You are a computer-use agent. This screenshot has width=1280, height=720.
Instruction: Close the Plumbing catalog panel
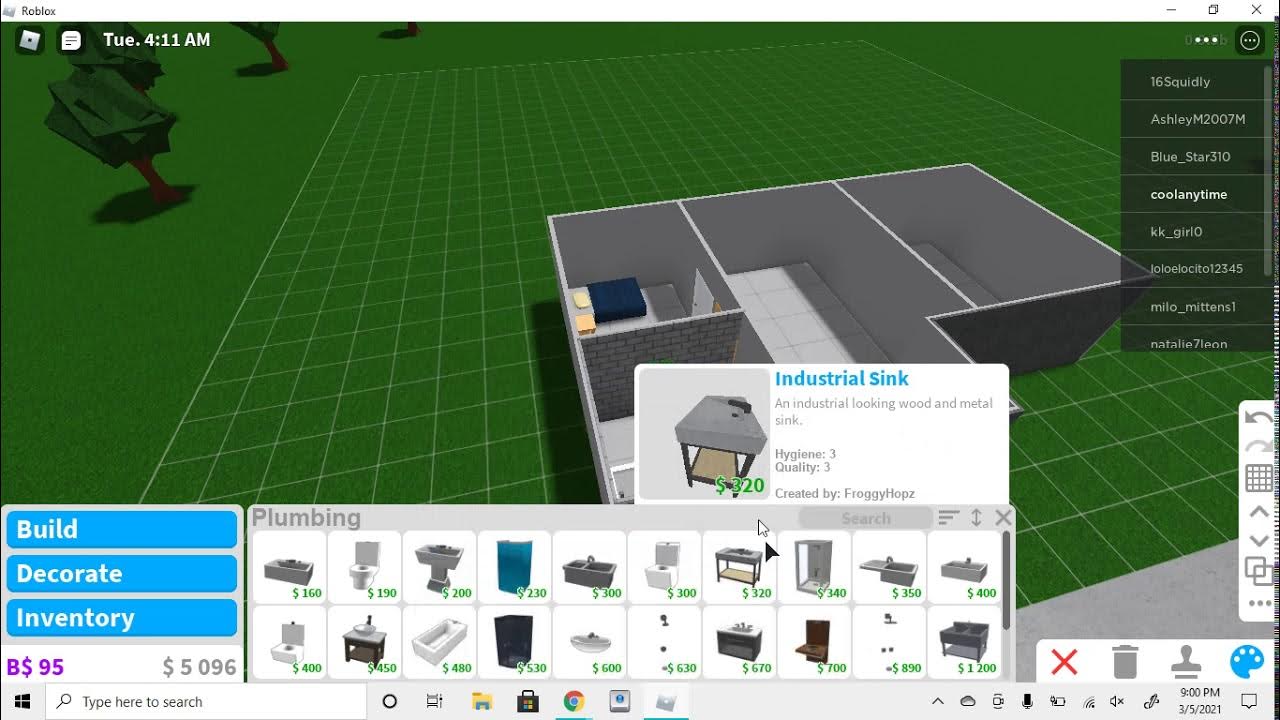[x=1003, y=517]
